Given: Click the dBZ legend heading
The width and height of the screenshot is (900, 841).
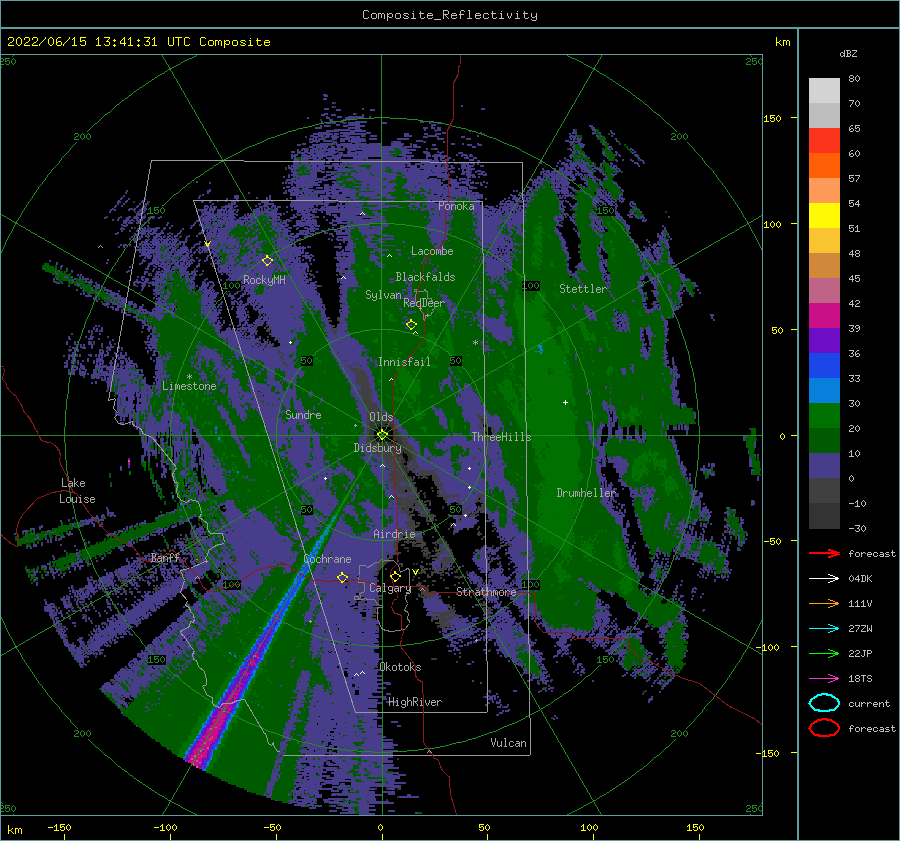Looking at the screenshot, I should coord(848,53).
